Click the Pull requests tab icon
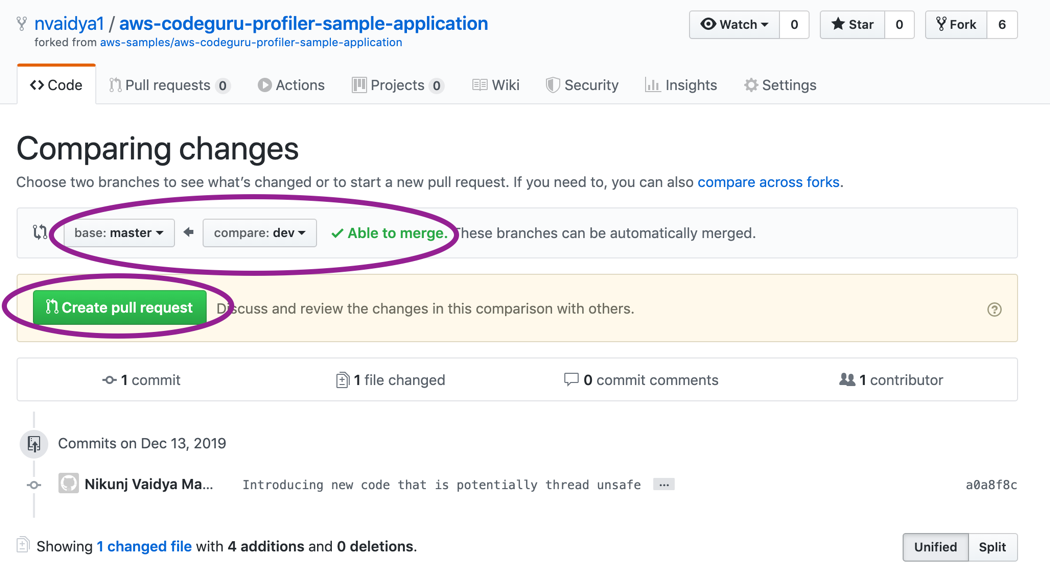 115,85
